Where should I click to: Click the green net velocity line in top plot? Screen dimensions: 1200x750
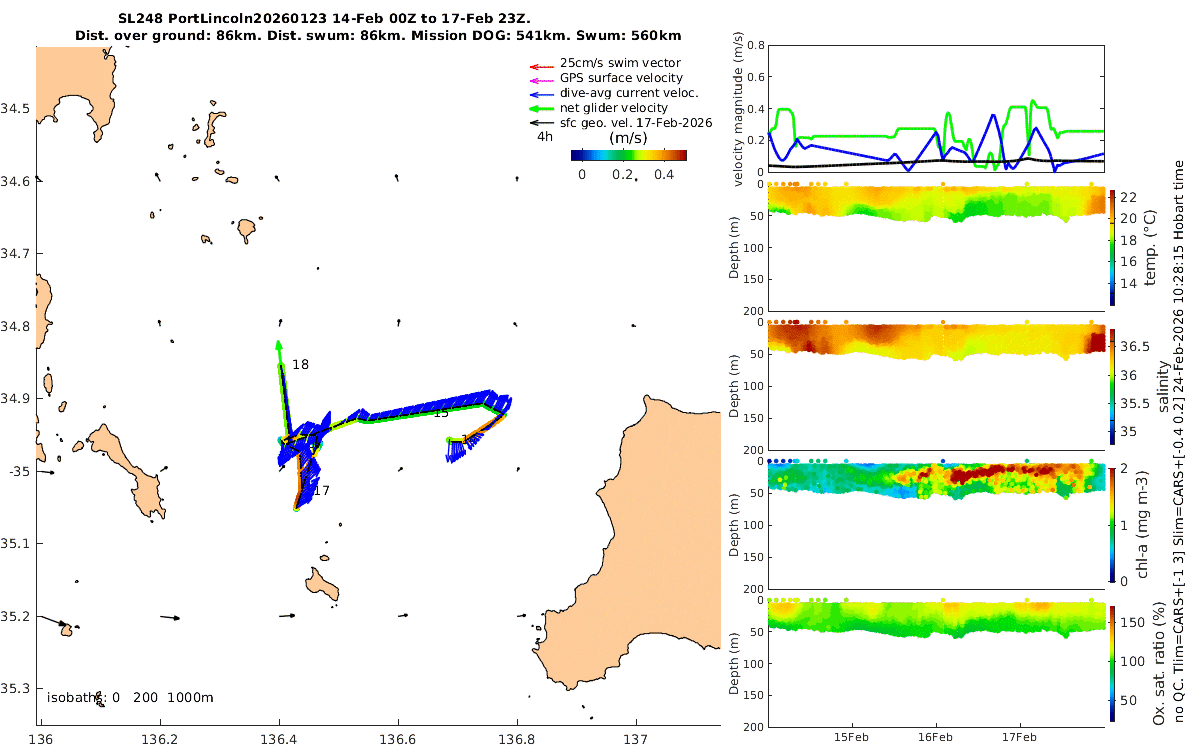point(850,136)
